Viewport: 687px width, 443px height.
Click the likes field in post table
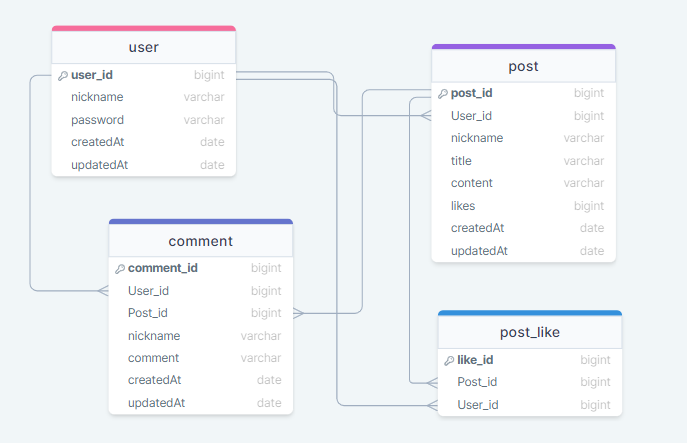click(524, 206)
